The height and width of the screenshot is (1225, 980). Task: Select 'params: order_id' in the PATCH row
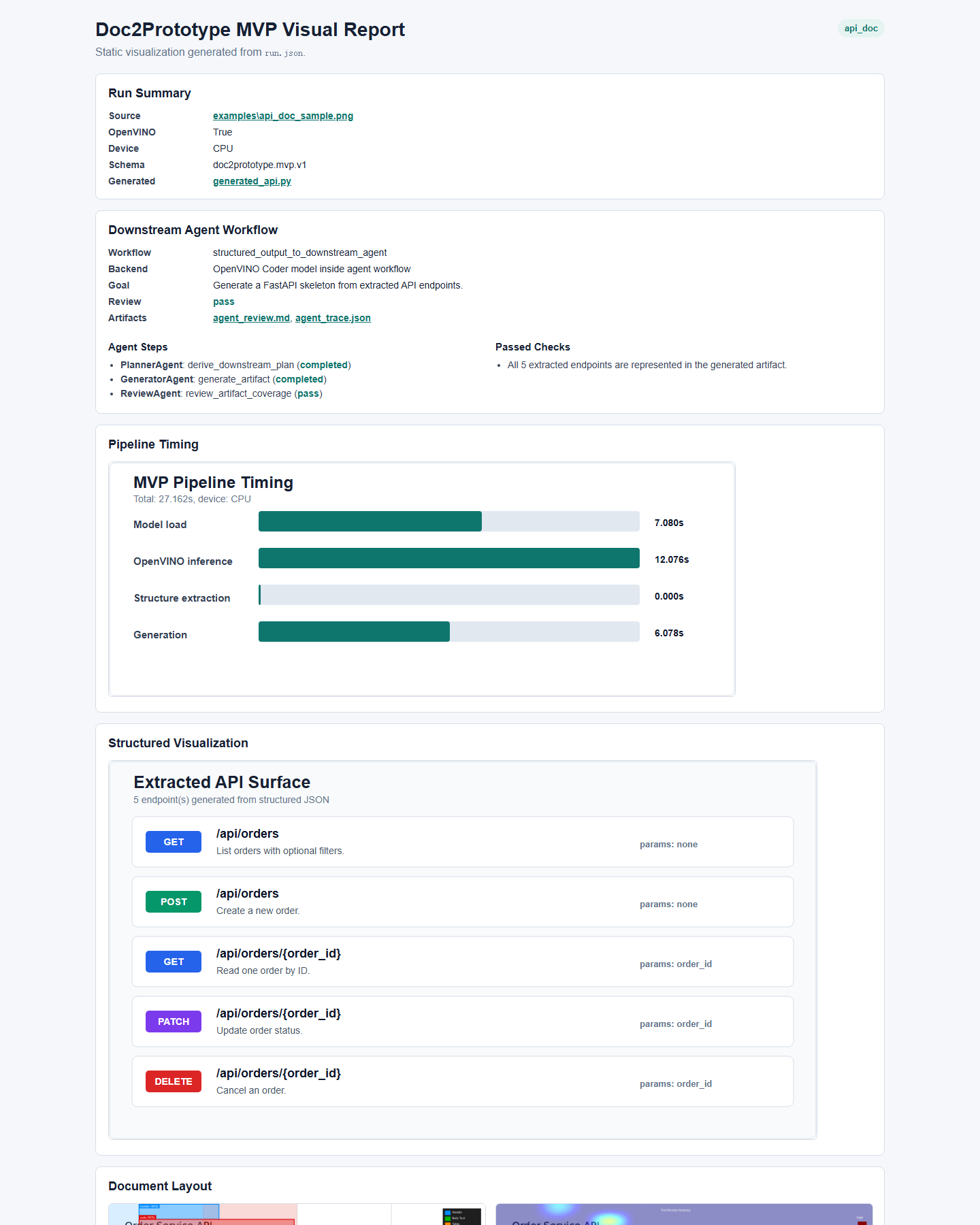[x=676, y=1024]
